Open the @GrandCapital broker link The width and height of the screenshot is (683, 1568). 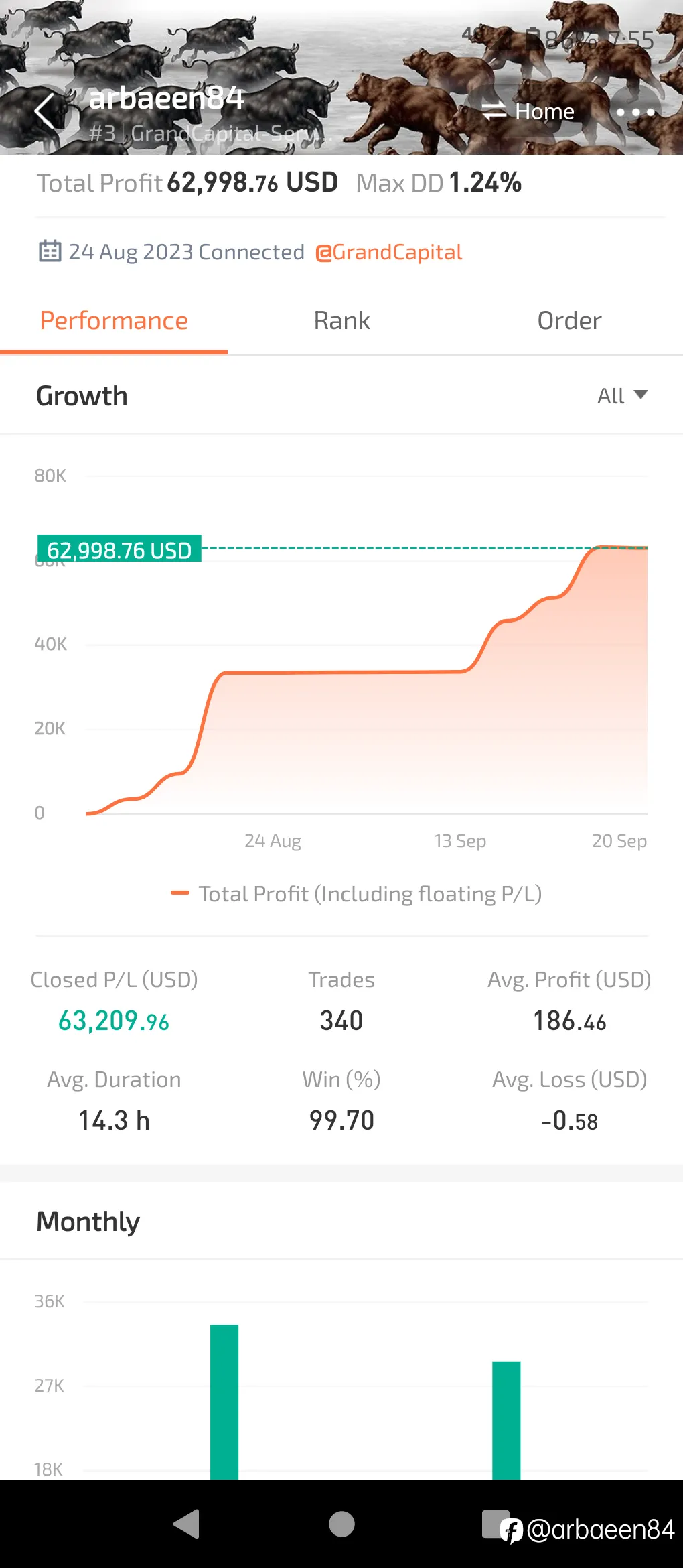point(388,252)
